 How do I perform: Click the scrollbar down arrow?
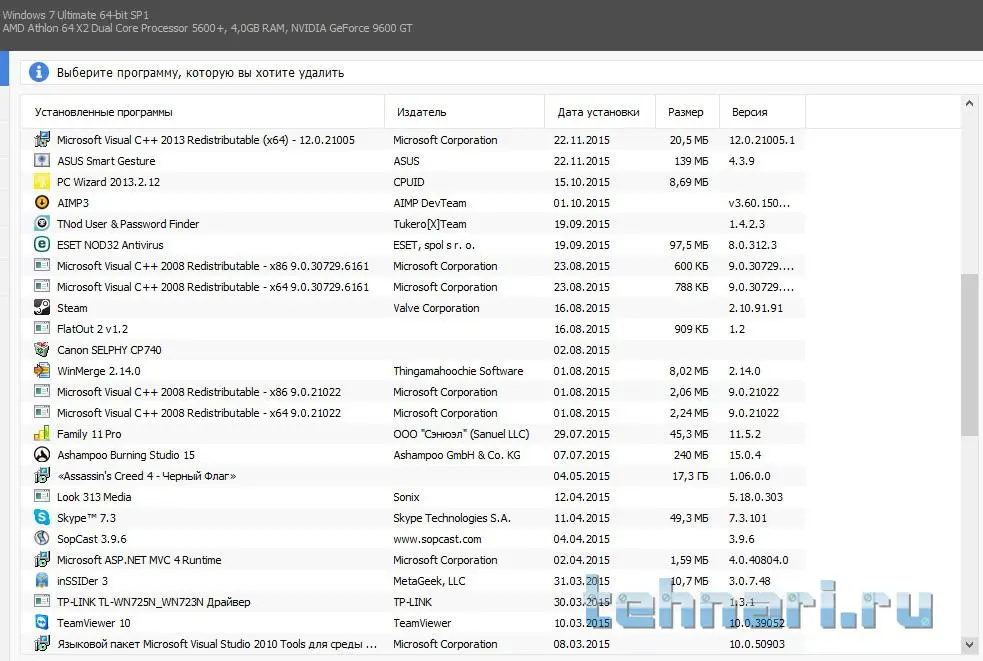click(x=969, y=645)
